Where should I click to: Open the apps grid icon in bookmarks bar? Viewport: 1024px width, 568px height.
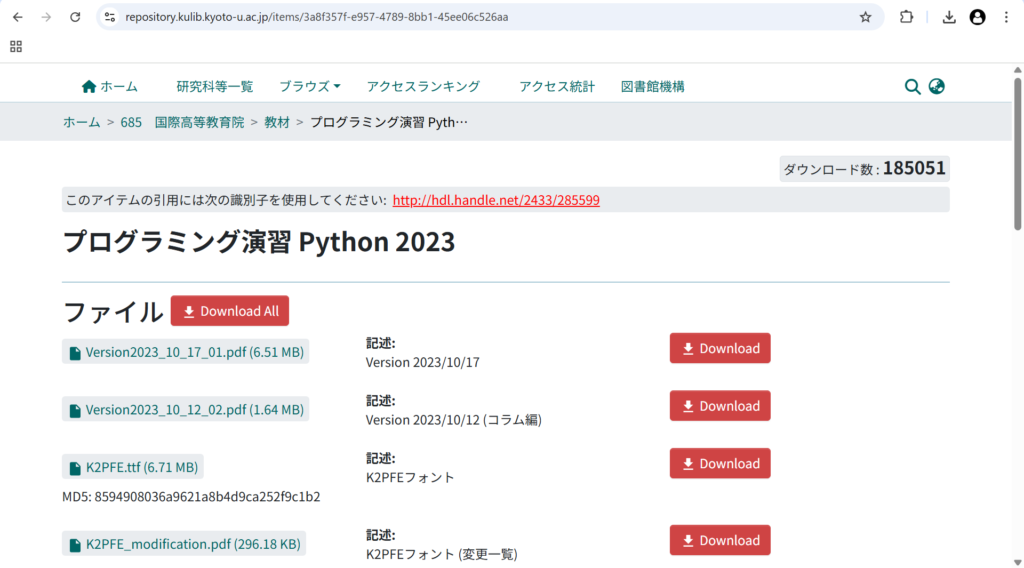(16, 46)
